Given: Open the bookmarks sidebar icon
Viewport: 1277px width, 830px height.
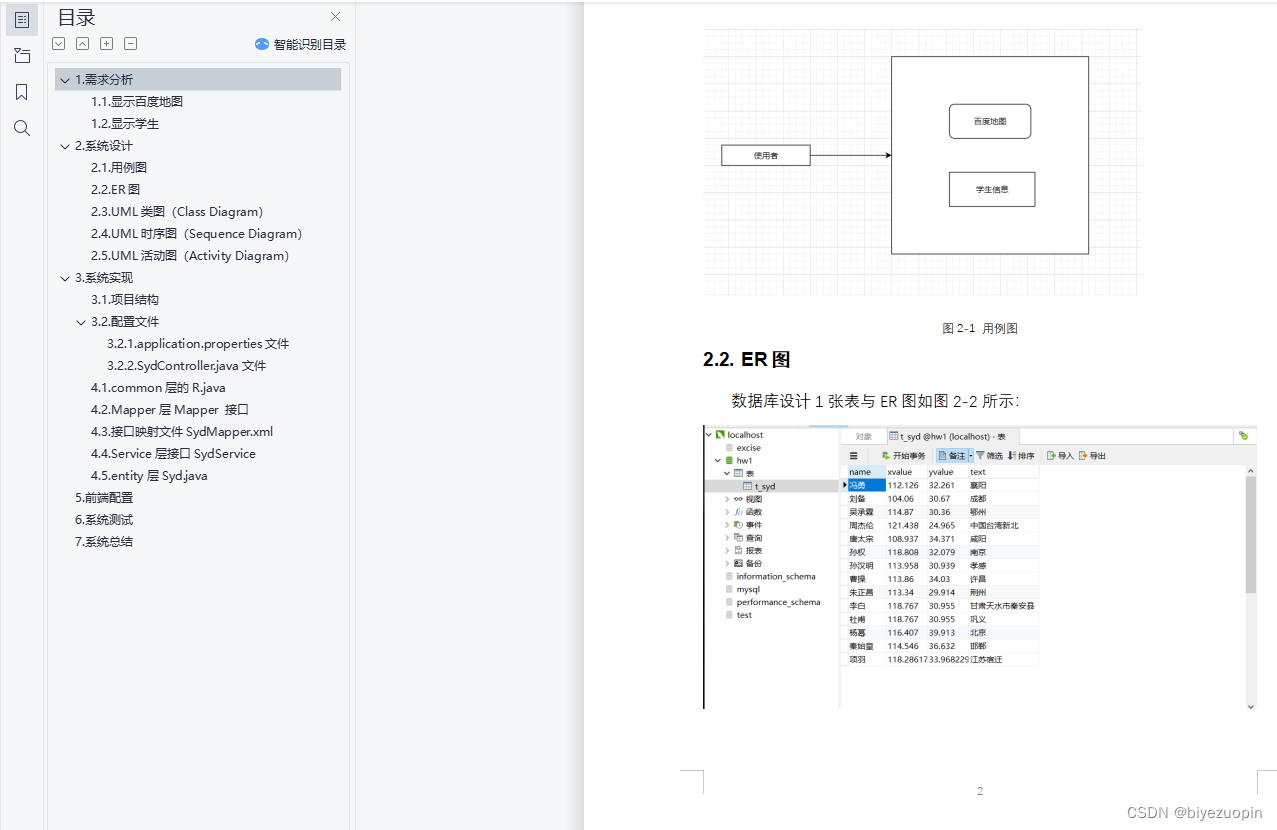Looking at the screenshot, I should pyautogui.click(x=22, y=92).
